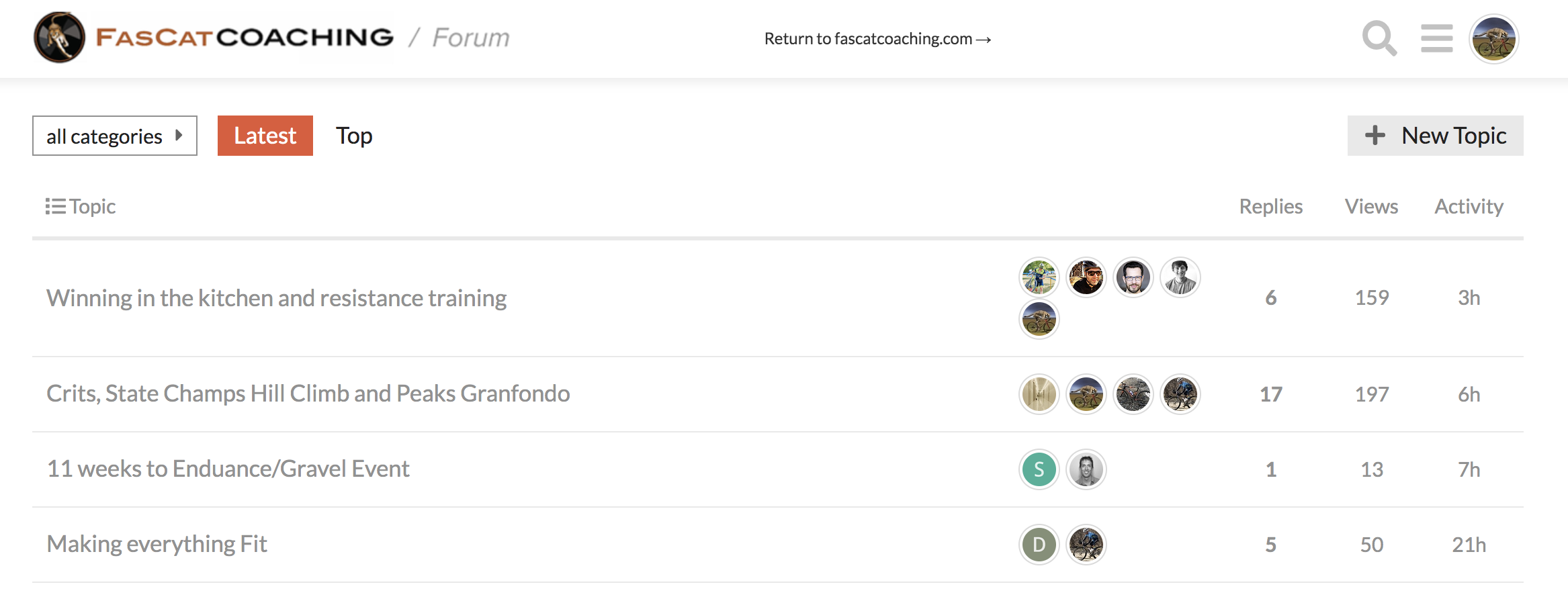The image size is (1568, 599).
Task: Open your profile avatar in header
Action: (x=1493, y=39)
